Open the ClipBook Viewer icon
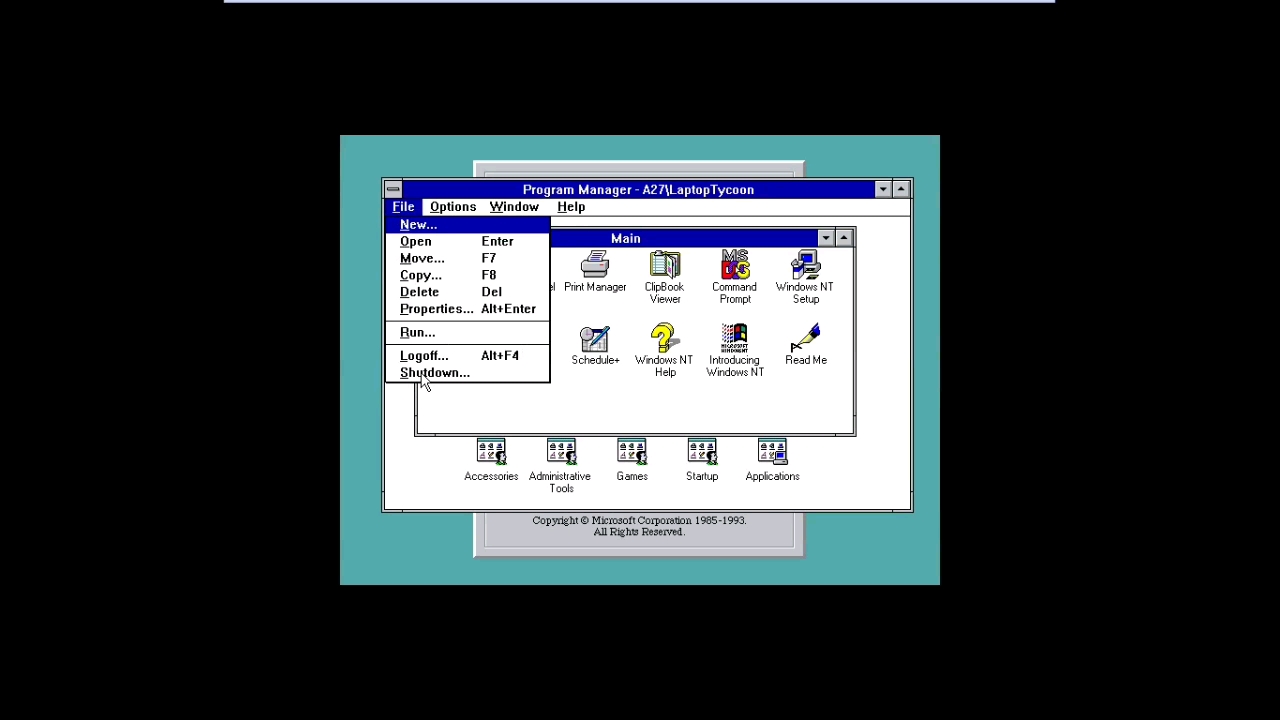Screen dimensions: 1280x720 (664, 277)
